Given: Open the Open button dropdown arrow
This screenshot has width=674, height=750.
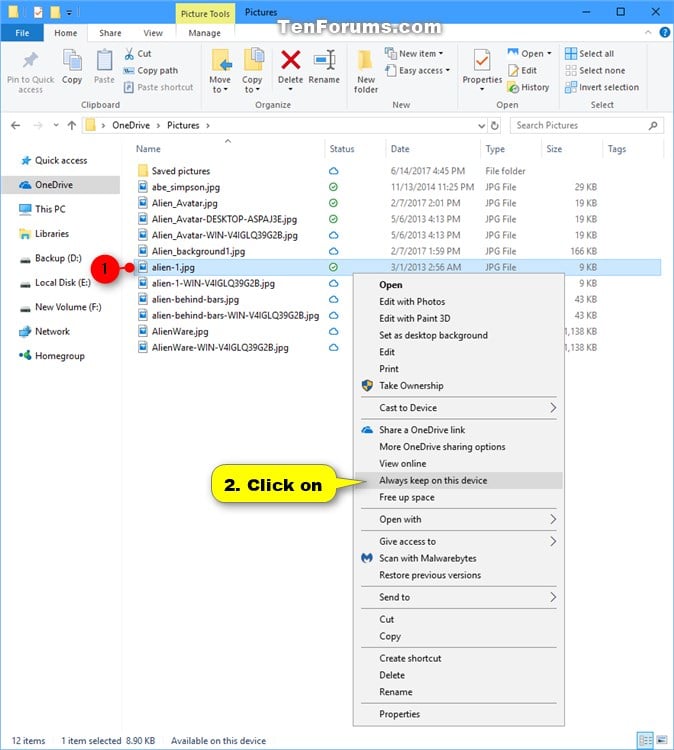Looking at the screenshot, I should pos(549,54).
